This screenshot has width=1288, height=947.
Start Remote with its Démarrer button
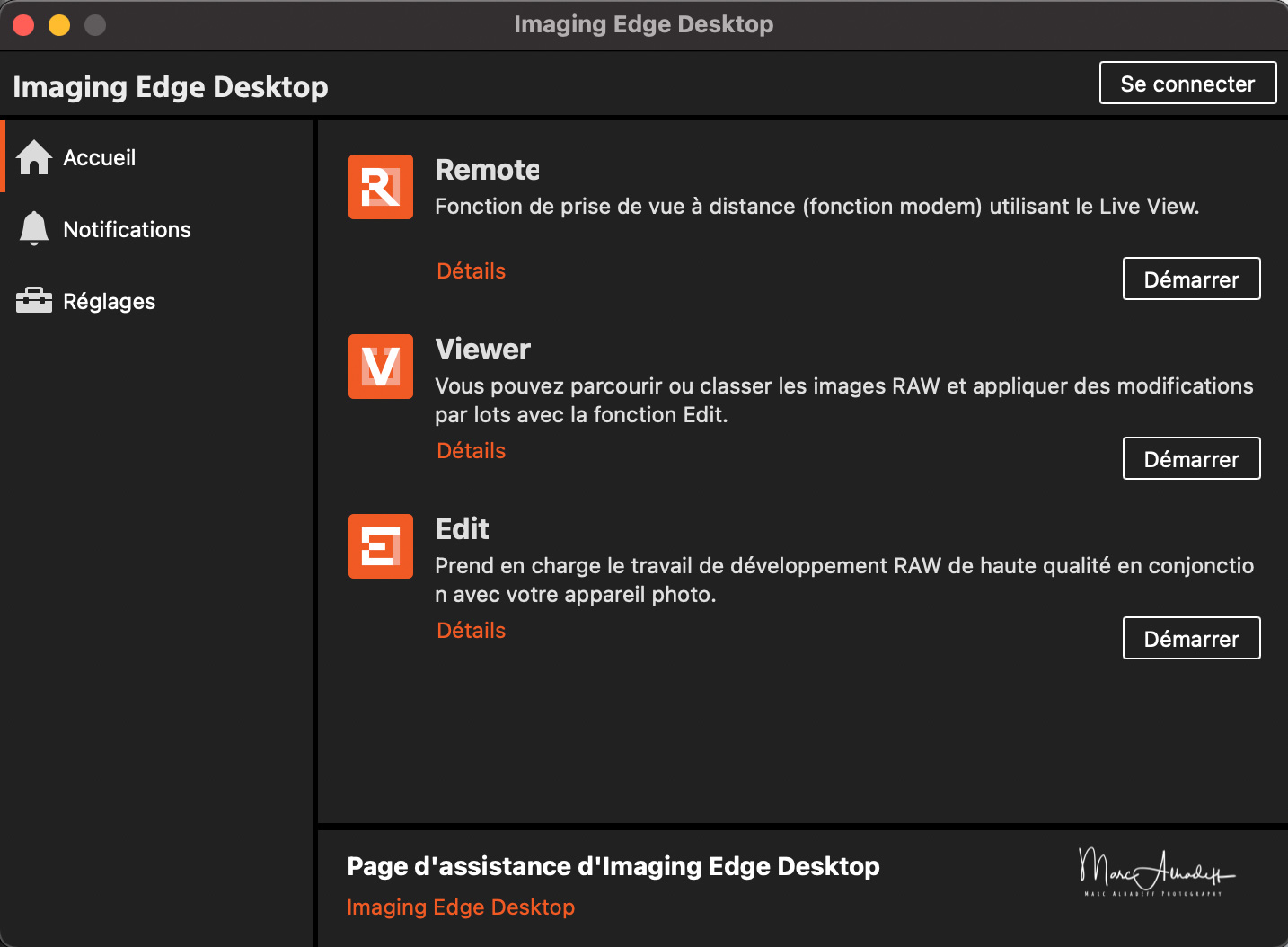click(x=1191, y=279)
